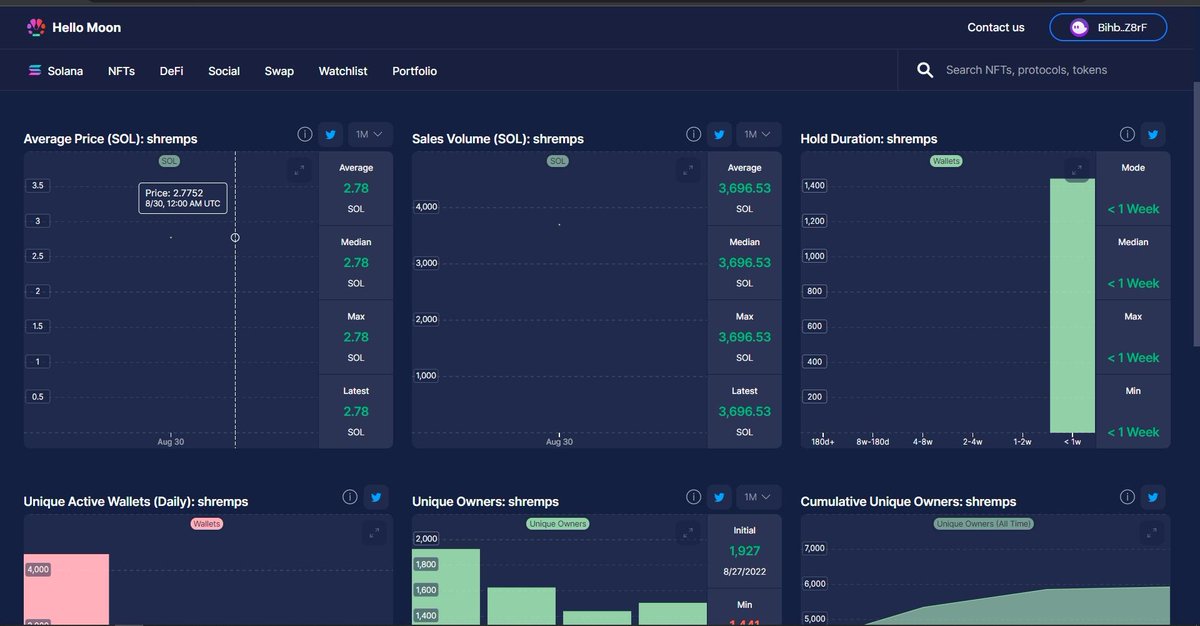This screenshot has height=626, width=1200.
Task: Click the search NFTs input field
Action: click(1030, 70)
